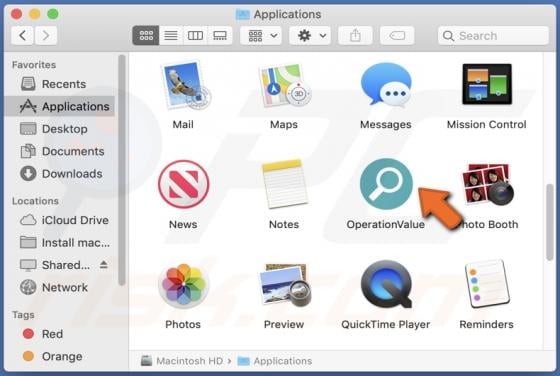The width and height of the screenshot is (560, 376).
Task: Click Macintosh HD in the path bar
Action: point(182,361)
